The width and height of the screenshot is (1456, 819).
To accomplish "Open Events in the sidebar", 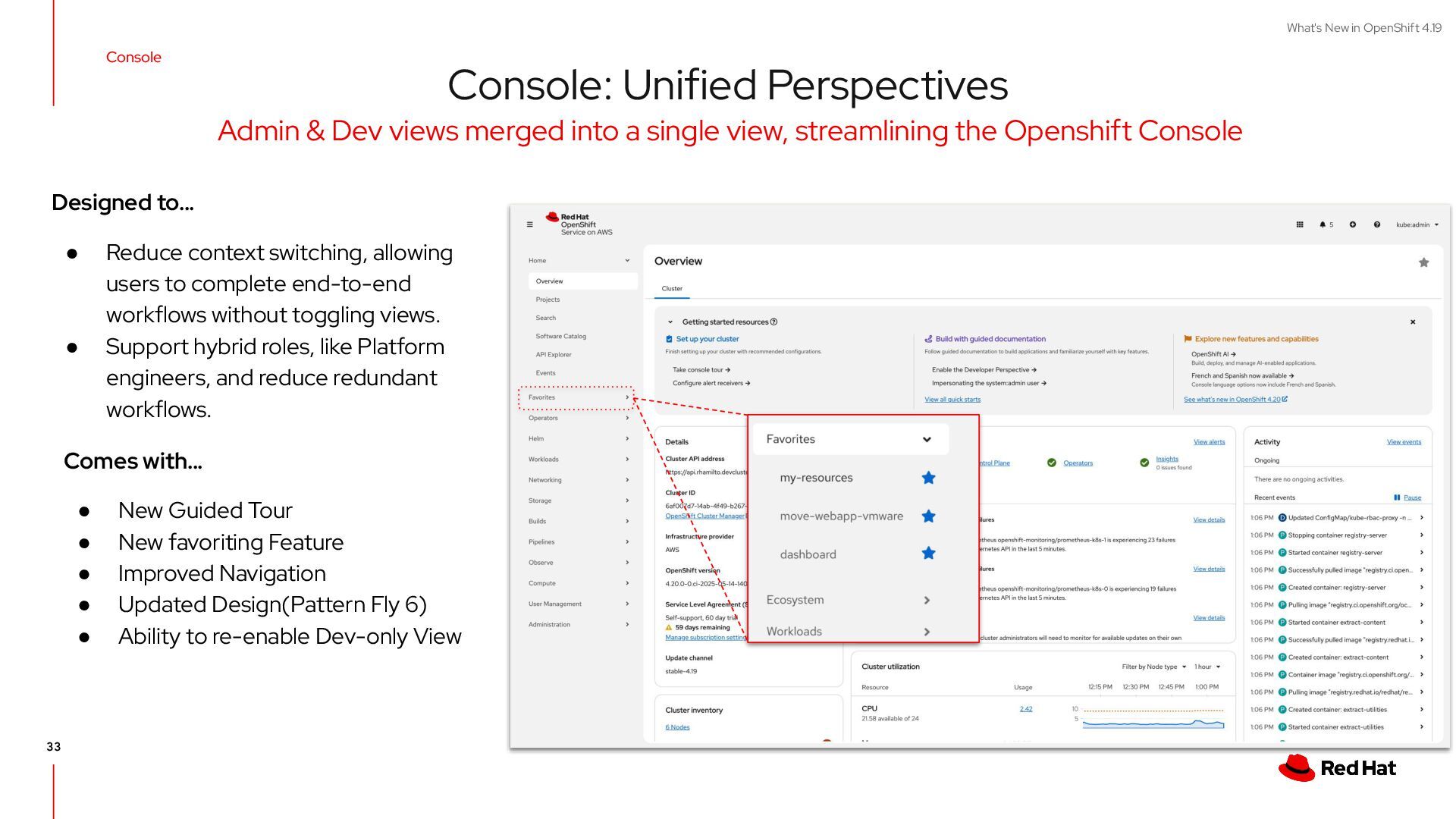I will click(x=545, y=373).
